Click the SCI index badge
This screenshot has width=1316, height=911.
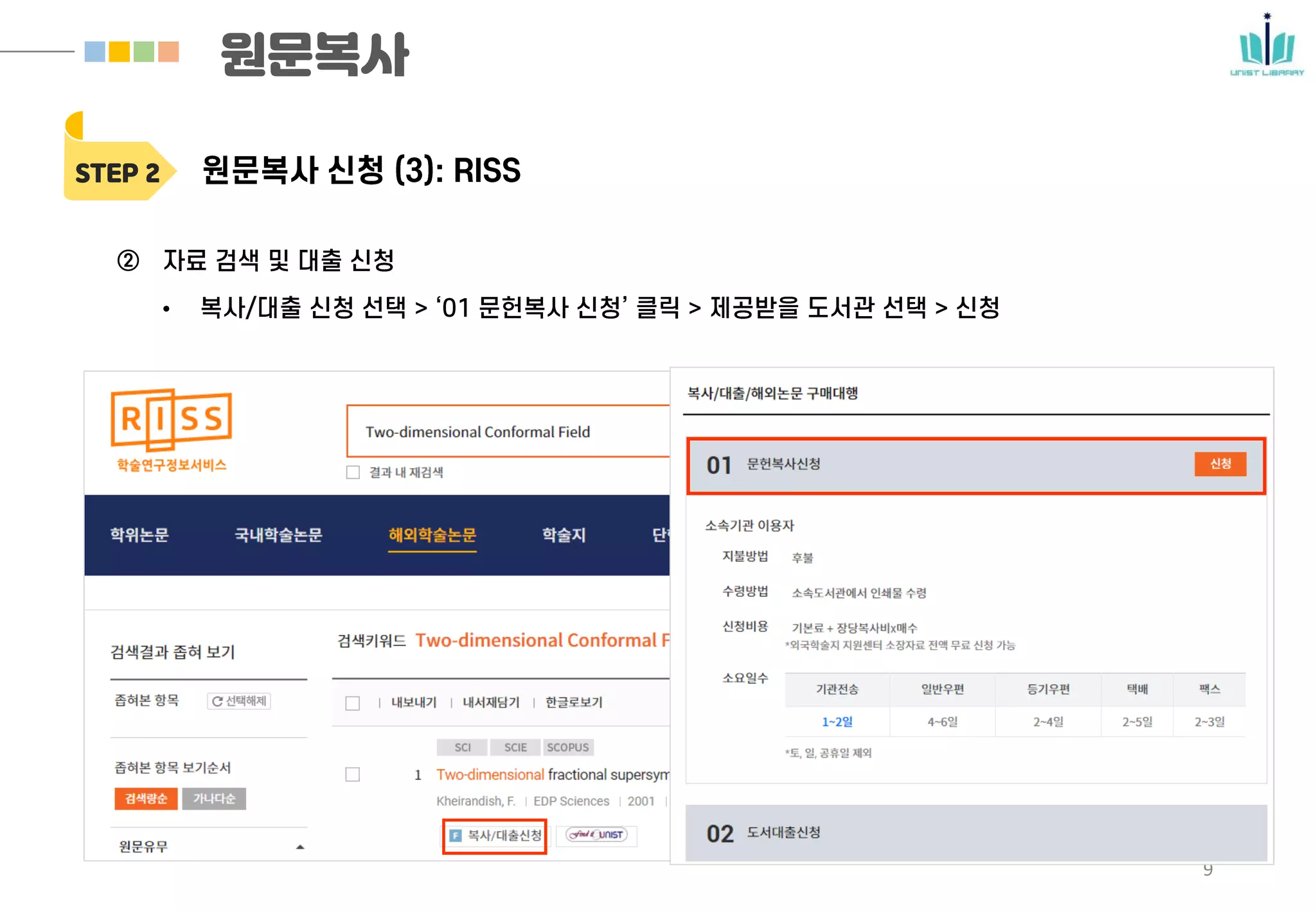(462, 747)
